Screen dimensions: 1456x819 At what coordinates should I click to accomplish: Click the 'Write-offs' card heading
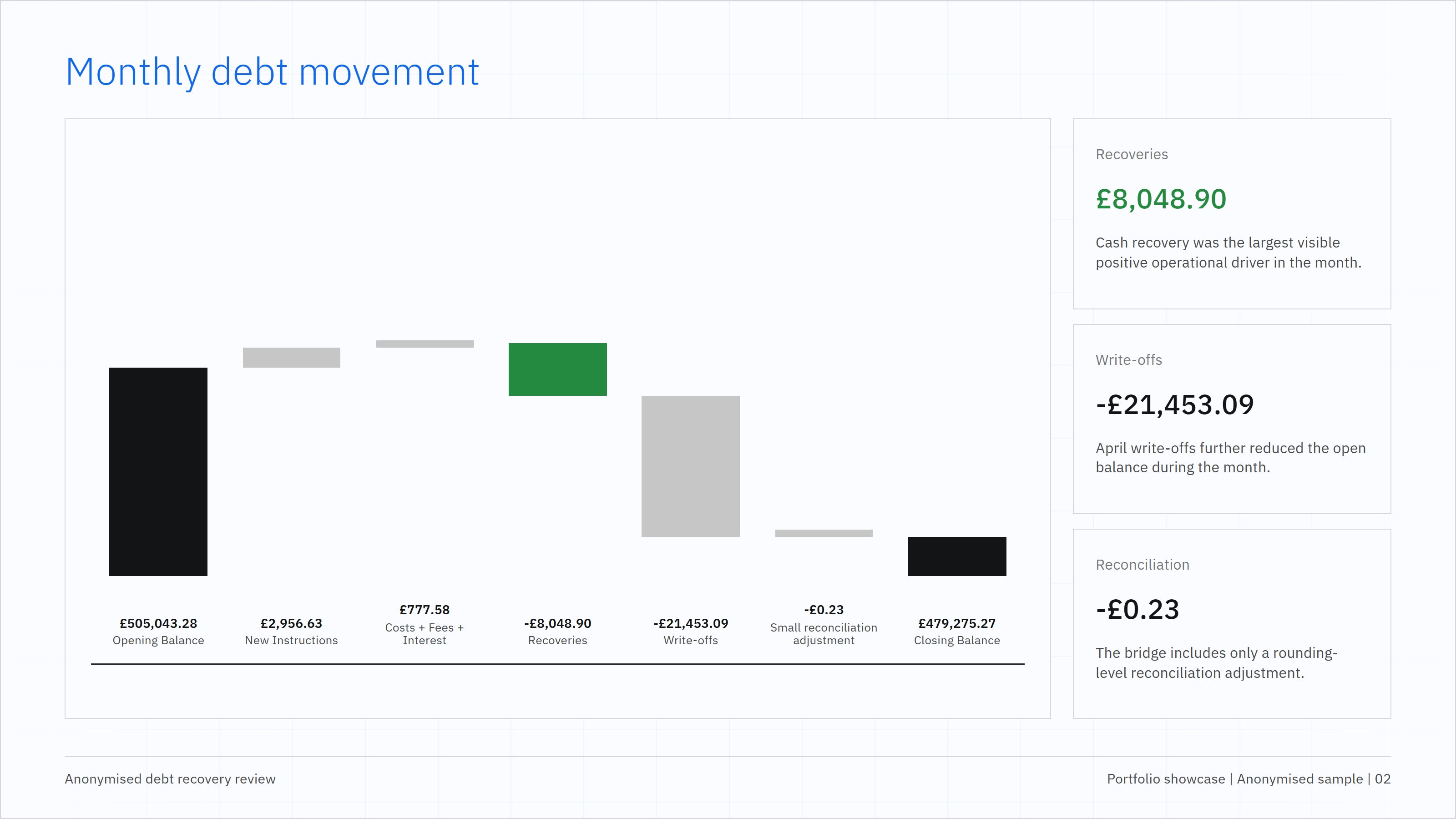(x=1128, y=360)
